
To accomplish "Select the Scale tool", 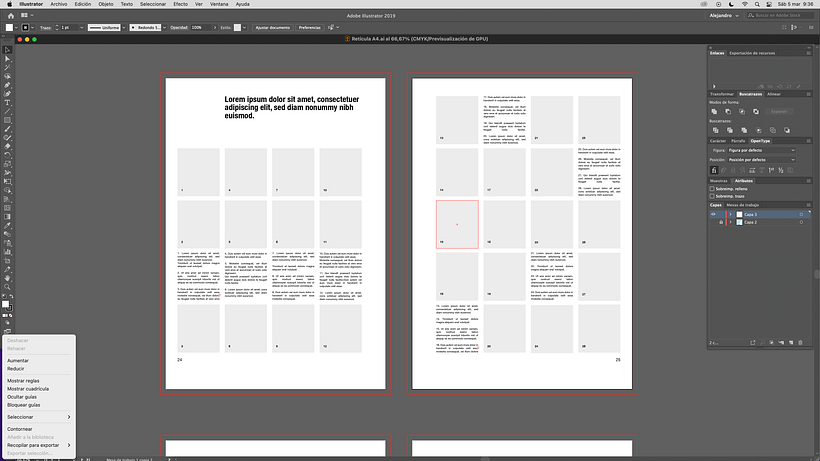I will (x=7, y=164).
